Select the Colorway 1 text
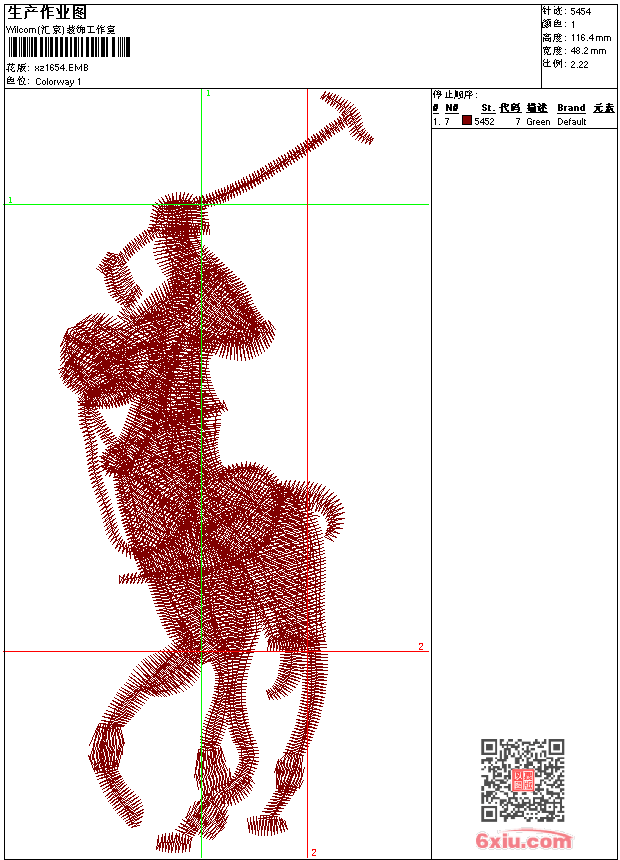The height and width of the screenshot is (860, 620). click(58, 82)
